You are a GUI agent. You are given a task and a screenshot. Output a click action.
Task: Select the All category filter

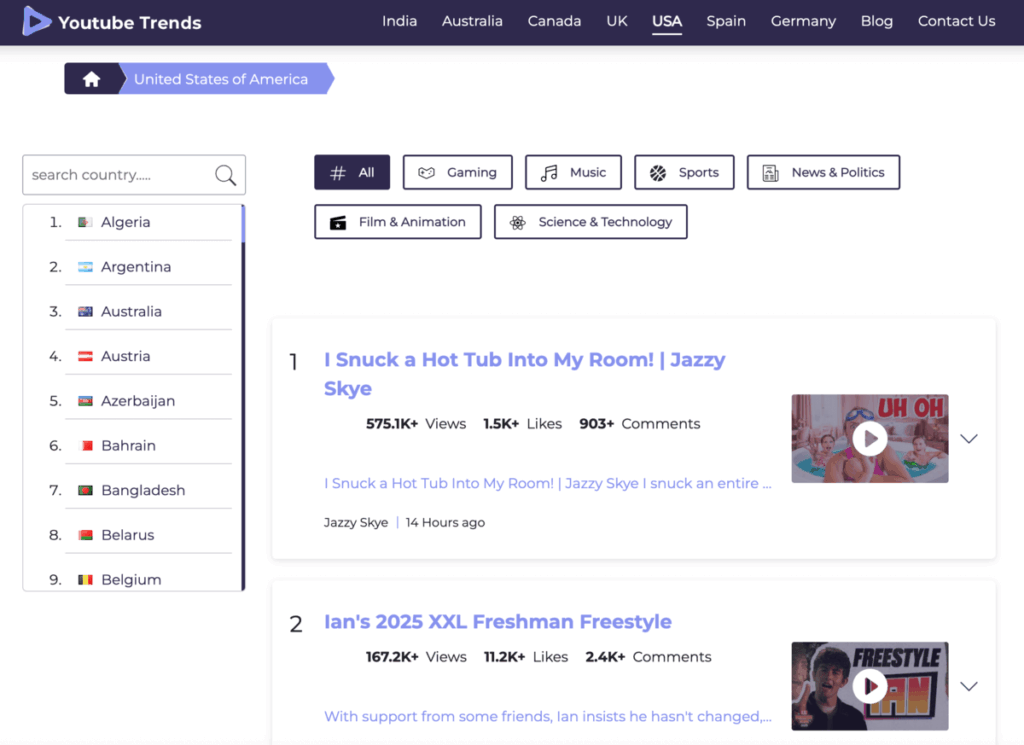352,172
